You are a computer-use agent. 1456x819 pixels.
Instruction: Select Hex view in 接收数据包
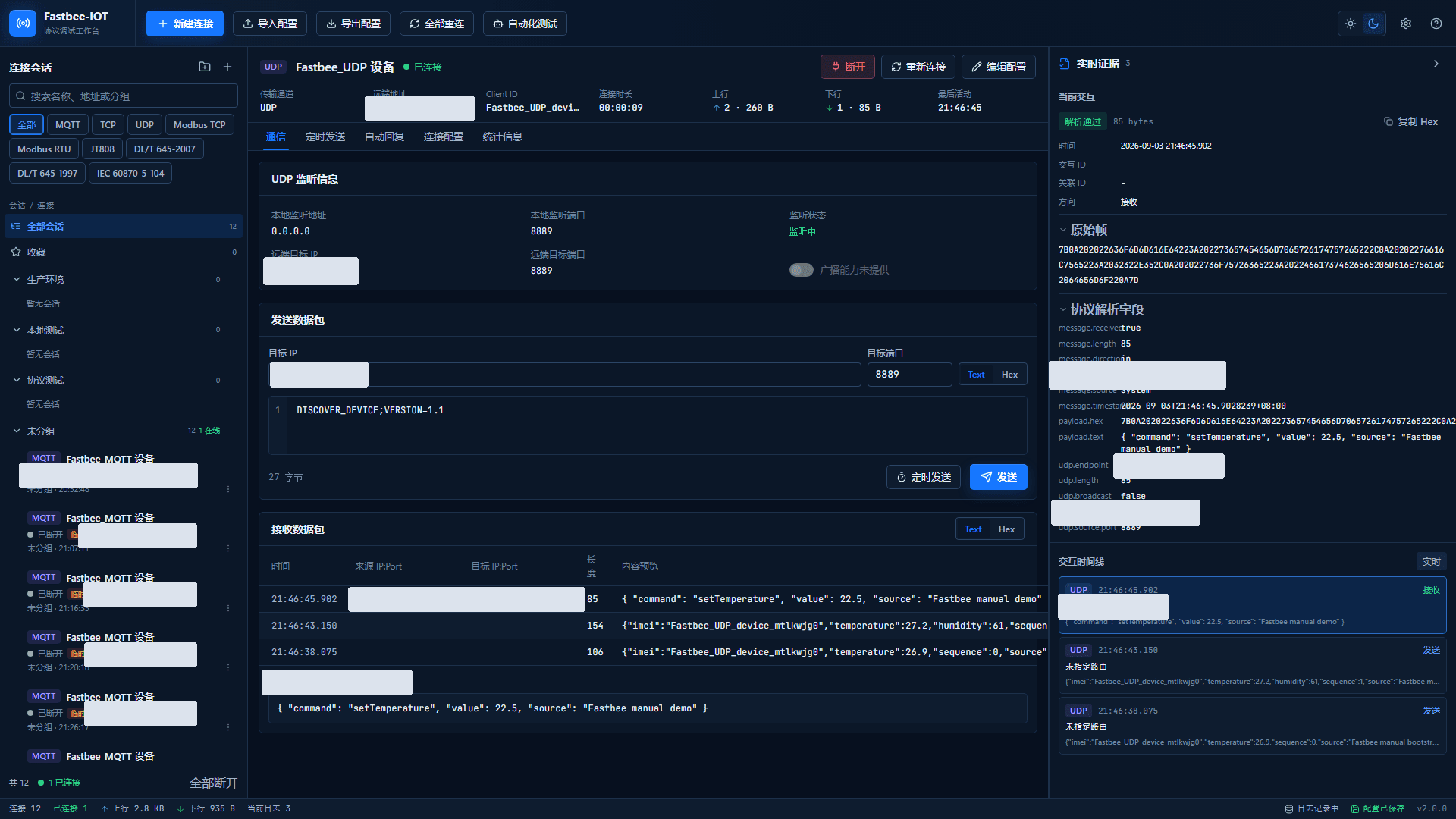pyautogui.click(x=1006, y=529)
